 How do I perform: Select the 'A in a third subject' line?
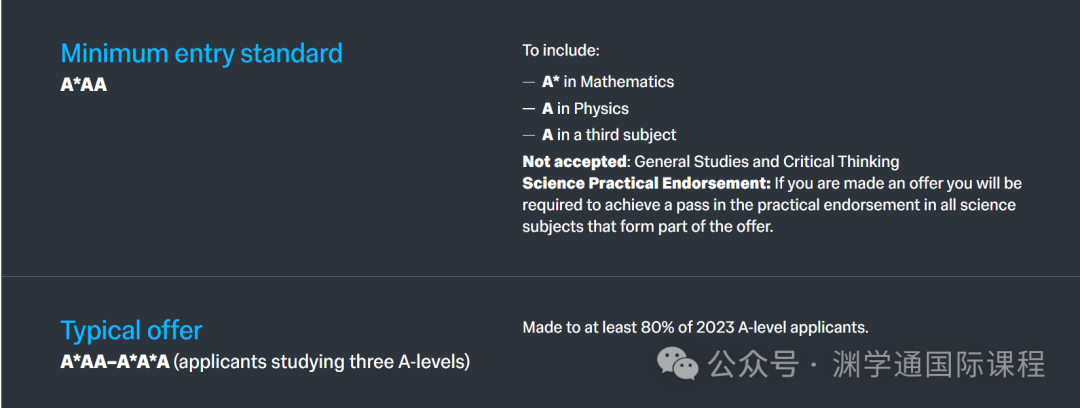[609, 135]
